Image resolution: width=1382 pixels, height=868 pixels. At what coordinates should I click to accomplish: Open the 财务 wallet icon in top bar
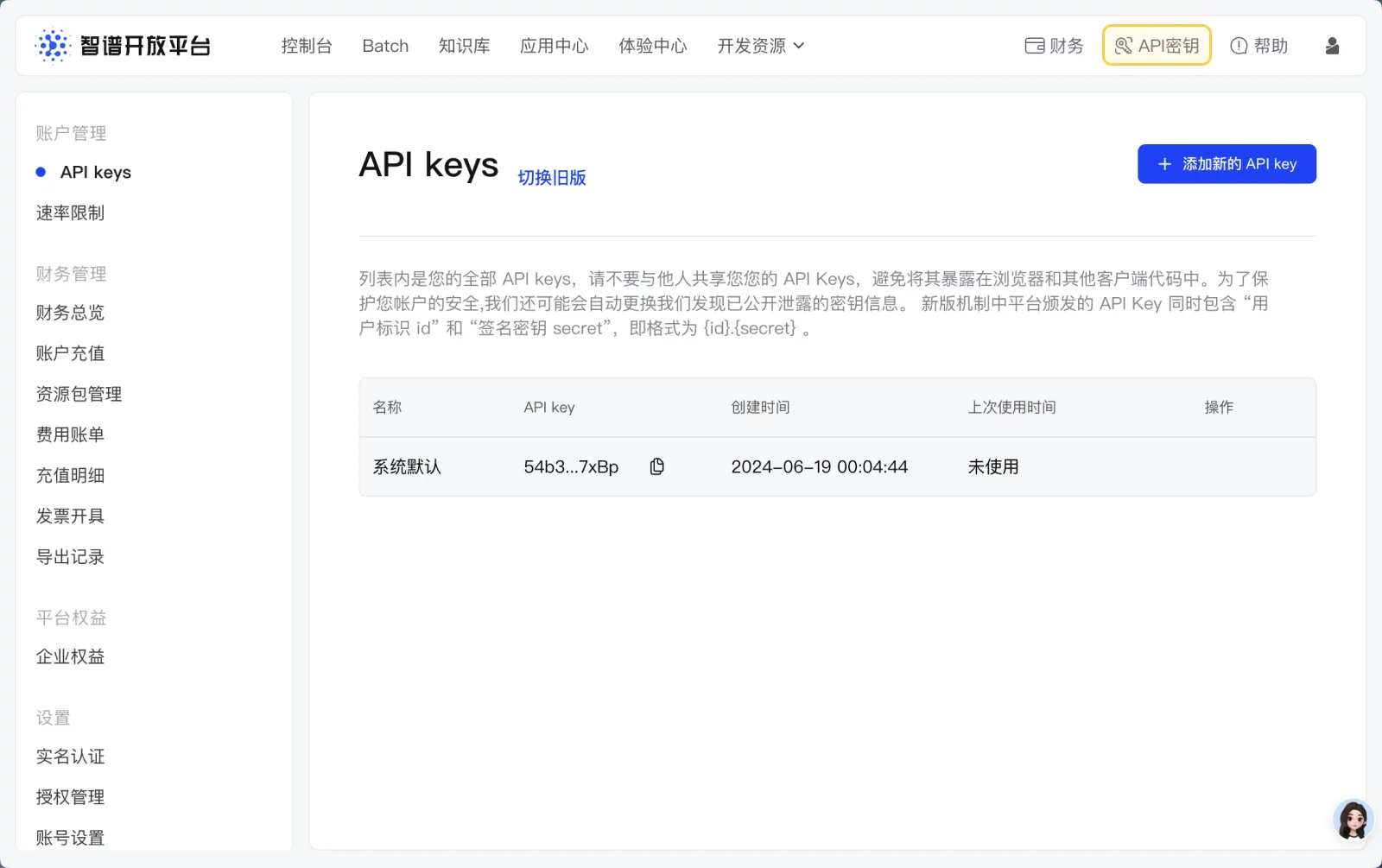pos(1036,46)
